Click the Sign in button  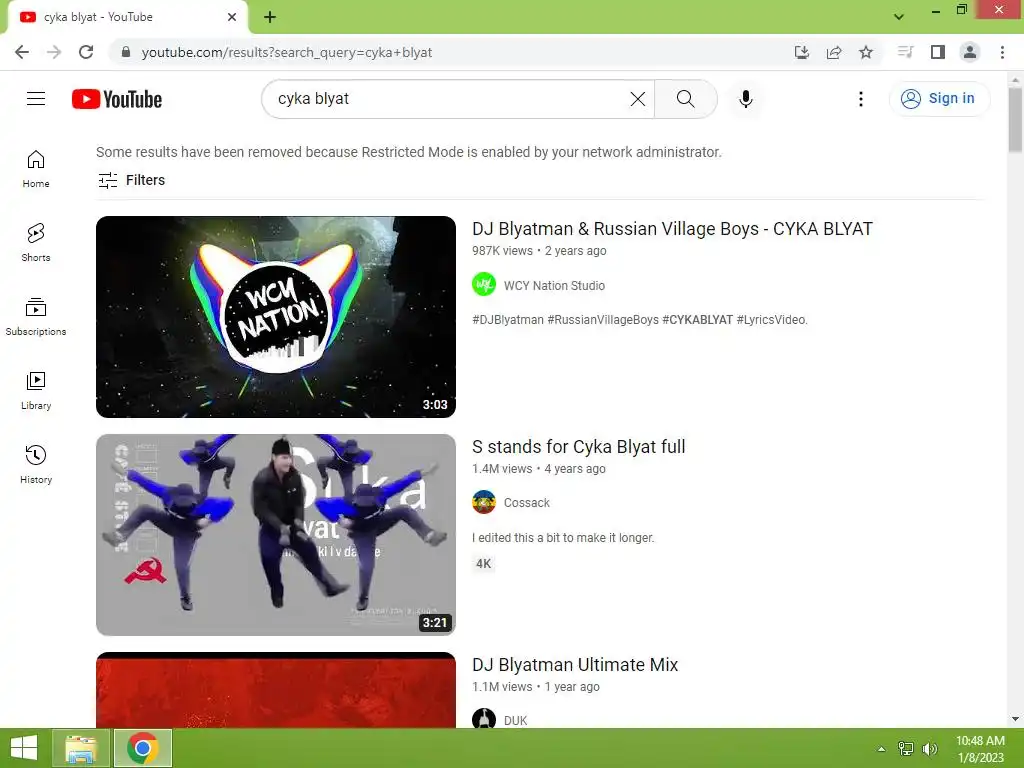tap(939, 99)
